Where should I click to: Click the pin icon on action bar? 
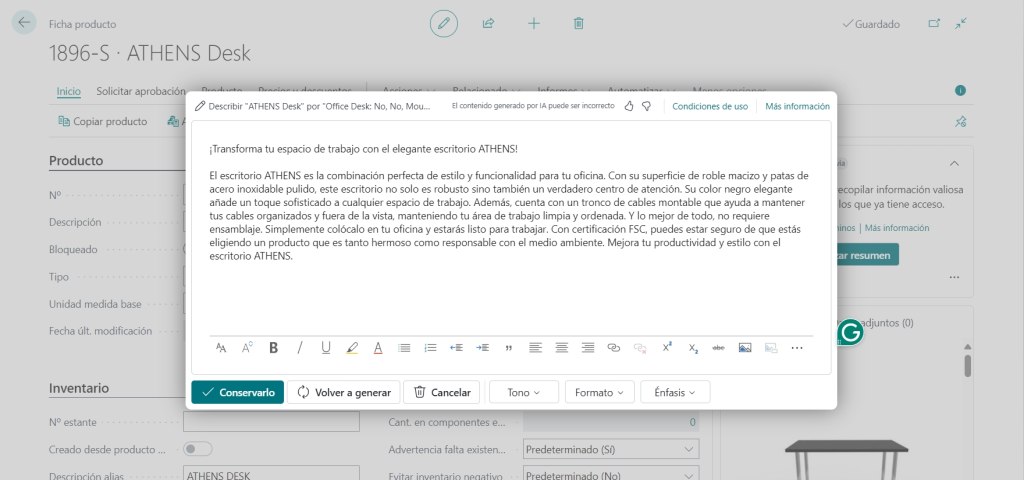[961, 121]
